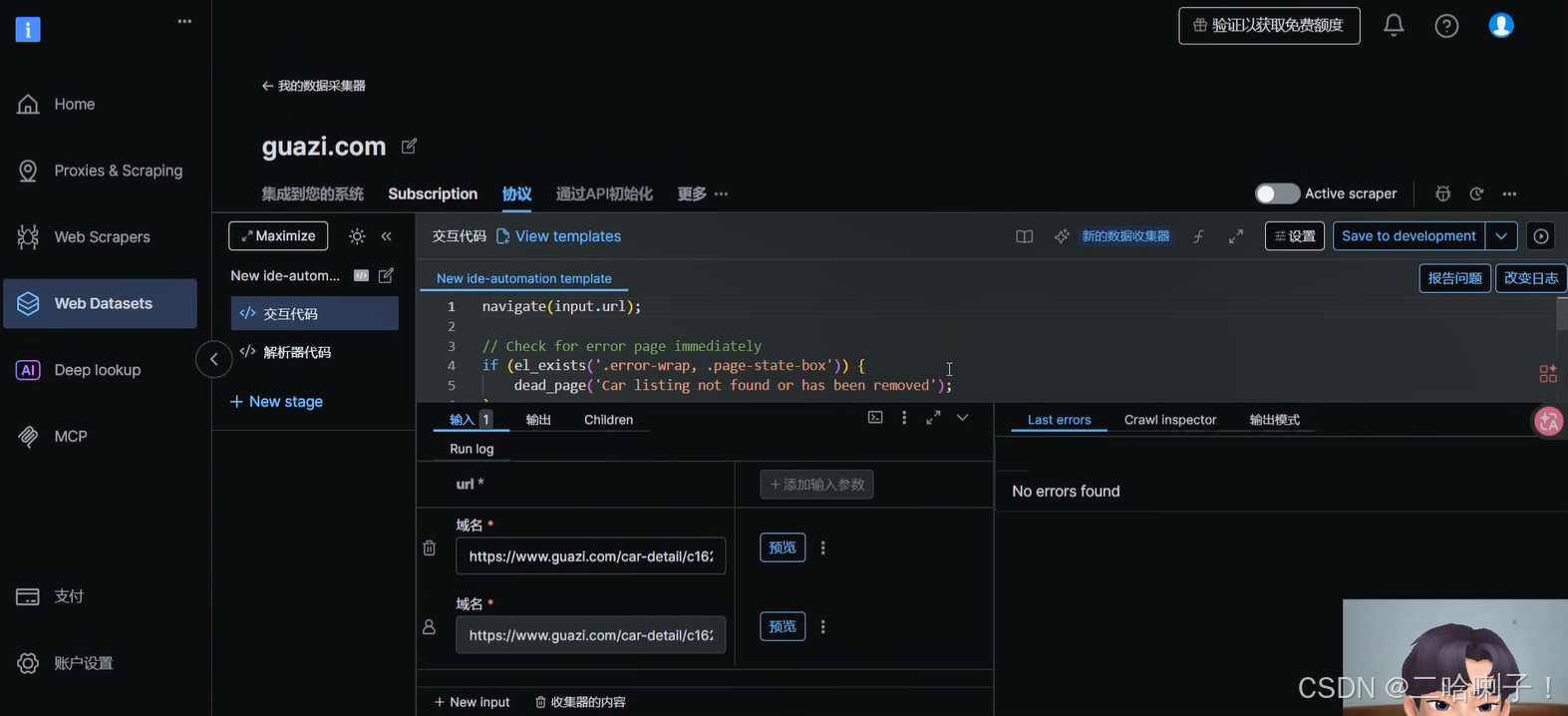The image size is (1568, 716).
Task: Open the Run log tab
Action: click(471, 449)
